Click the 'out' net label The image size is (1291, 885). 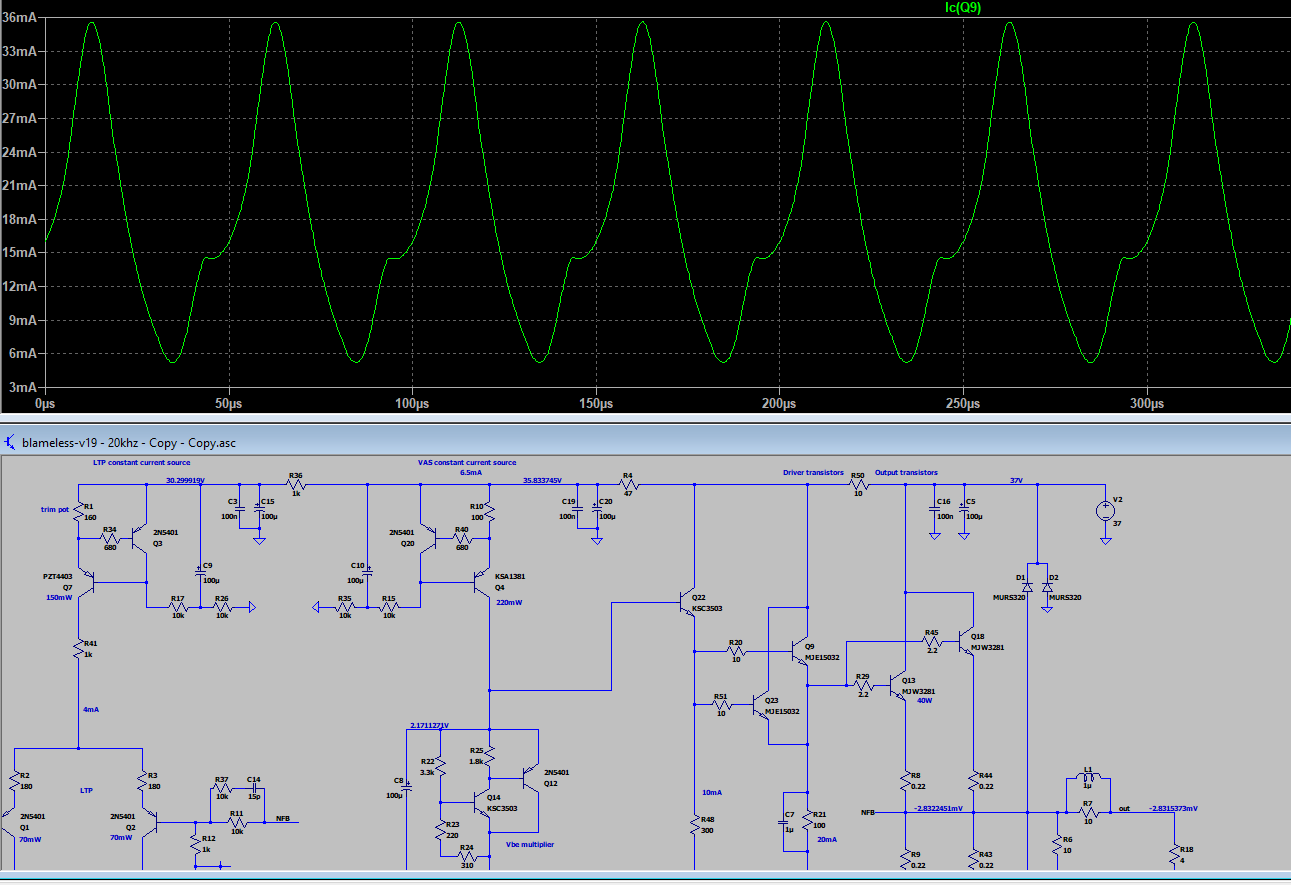point(1124,808)
